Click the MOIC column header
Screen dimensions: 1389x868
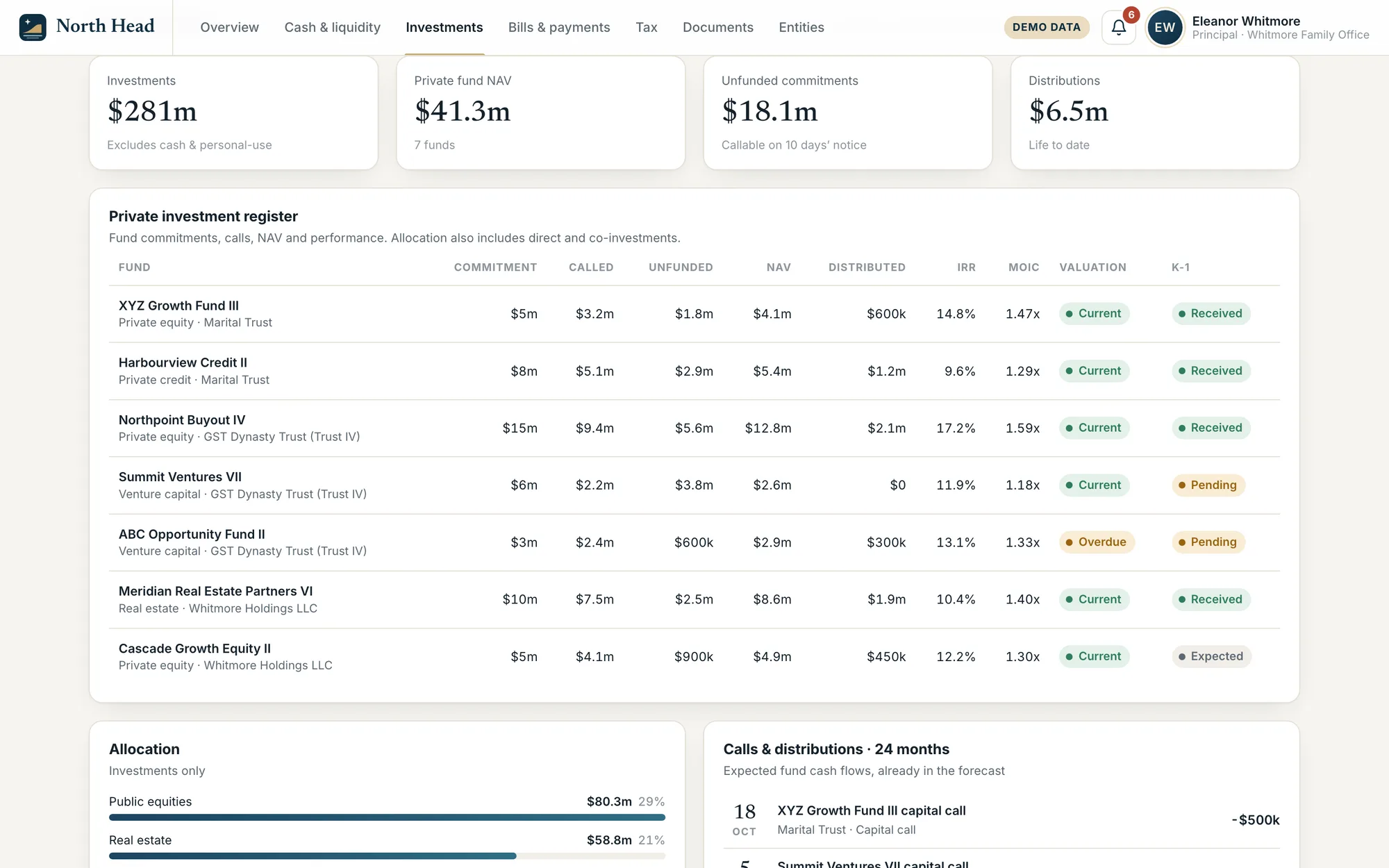coord(1024,267)
